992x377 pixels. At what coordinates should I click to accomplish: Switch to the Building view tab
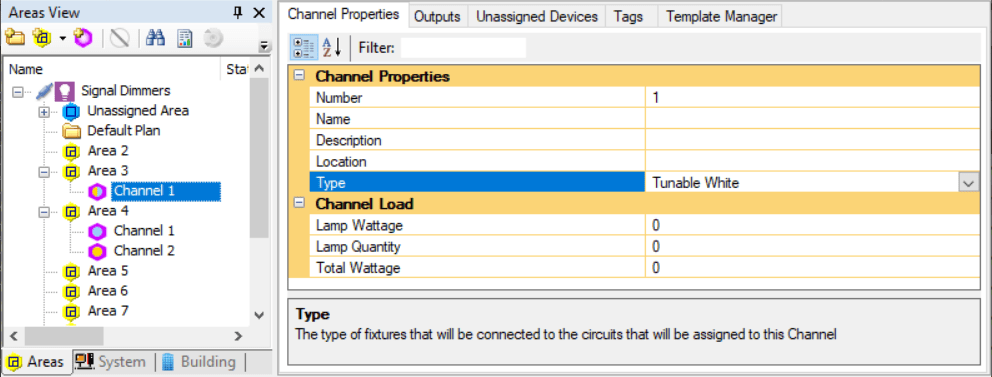(x=199, y=362)
